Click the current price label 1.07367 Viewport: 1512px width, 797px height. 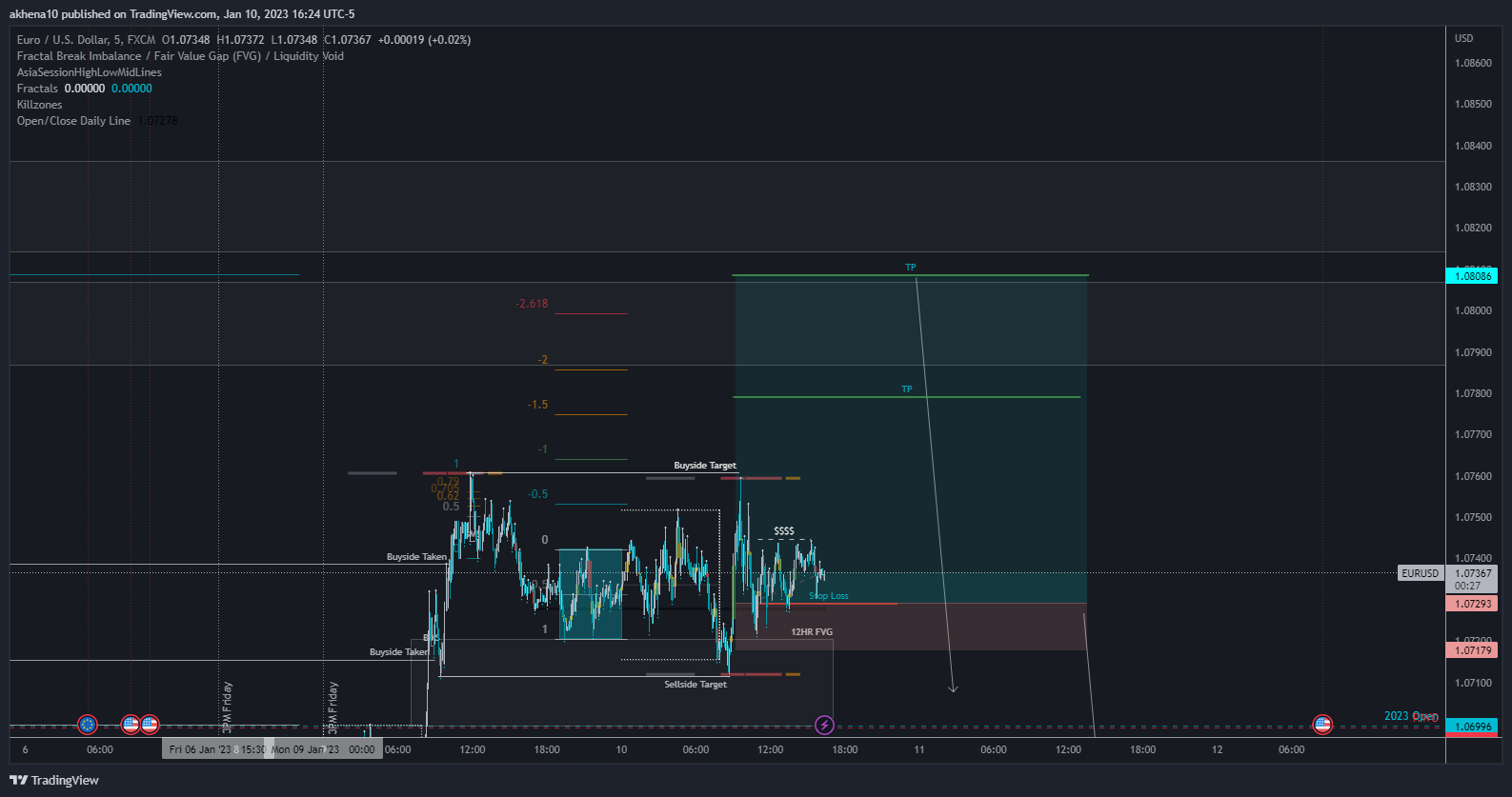pyautogui.click(x=1472, y=573)
